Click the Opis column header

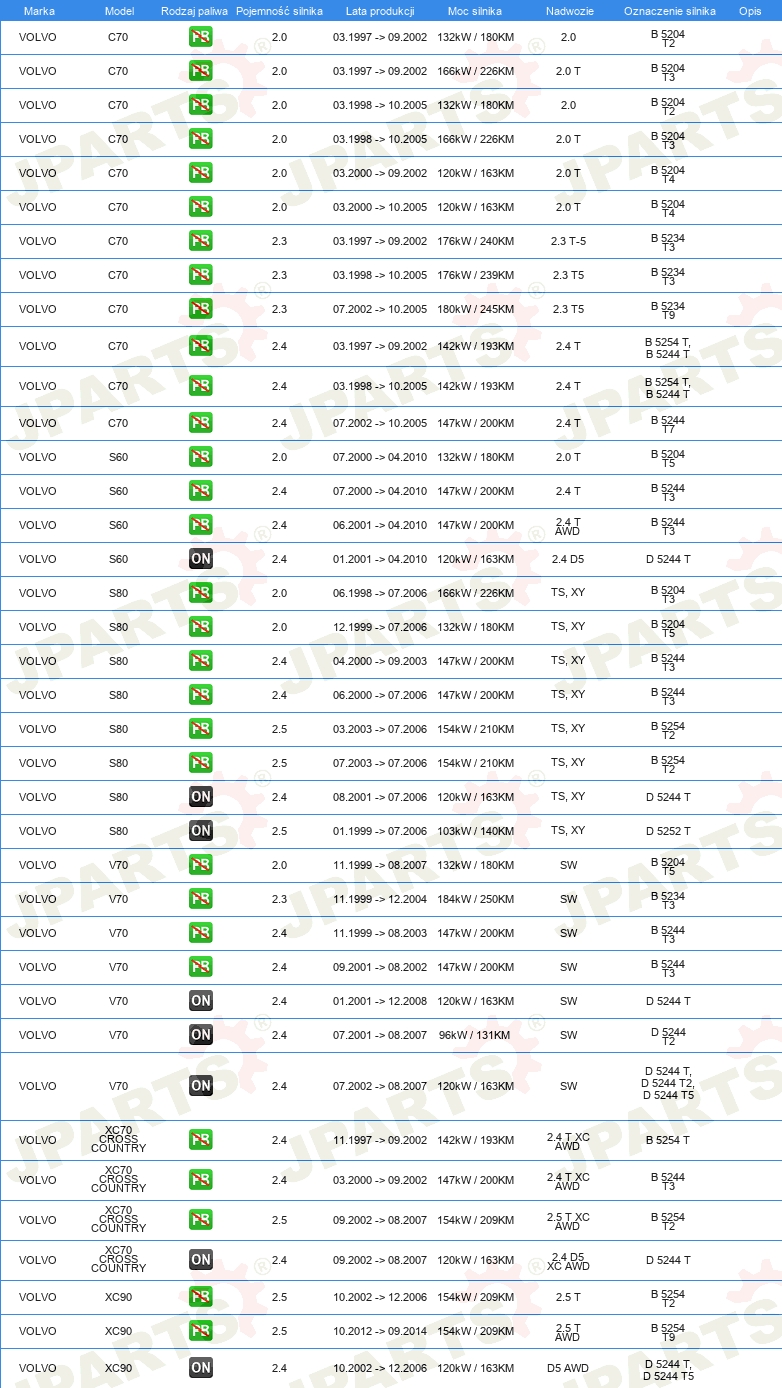coord(750,11)
